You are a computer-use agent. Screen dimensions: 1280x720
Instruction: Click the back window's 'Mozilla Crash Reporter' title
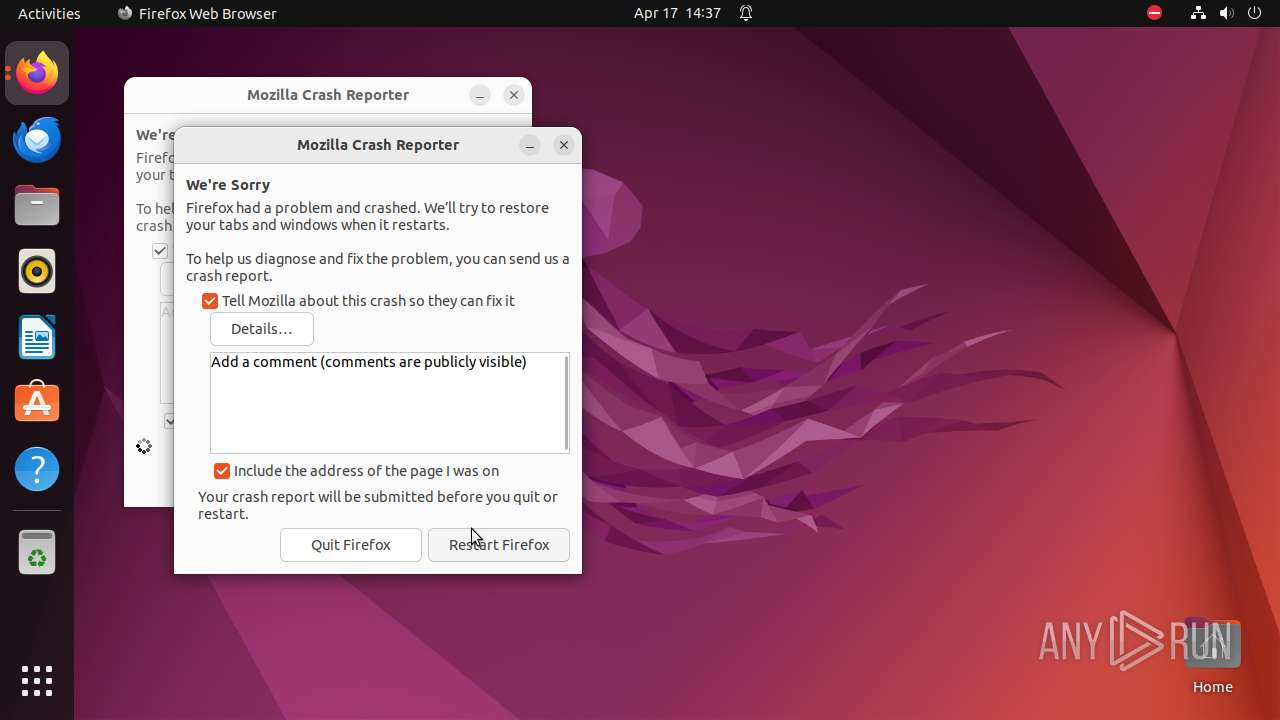(328, 95)
